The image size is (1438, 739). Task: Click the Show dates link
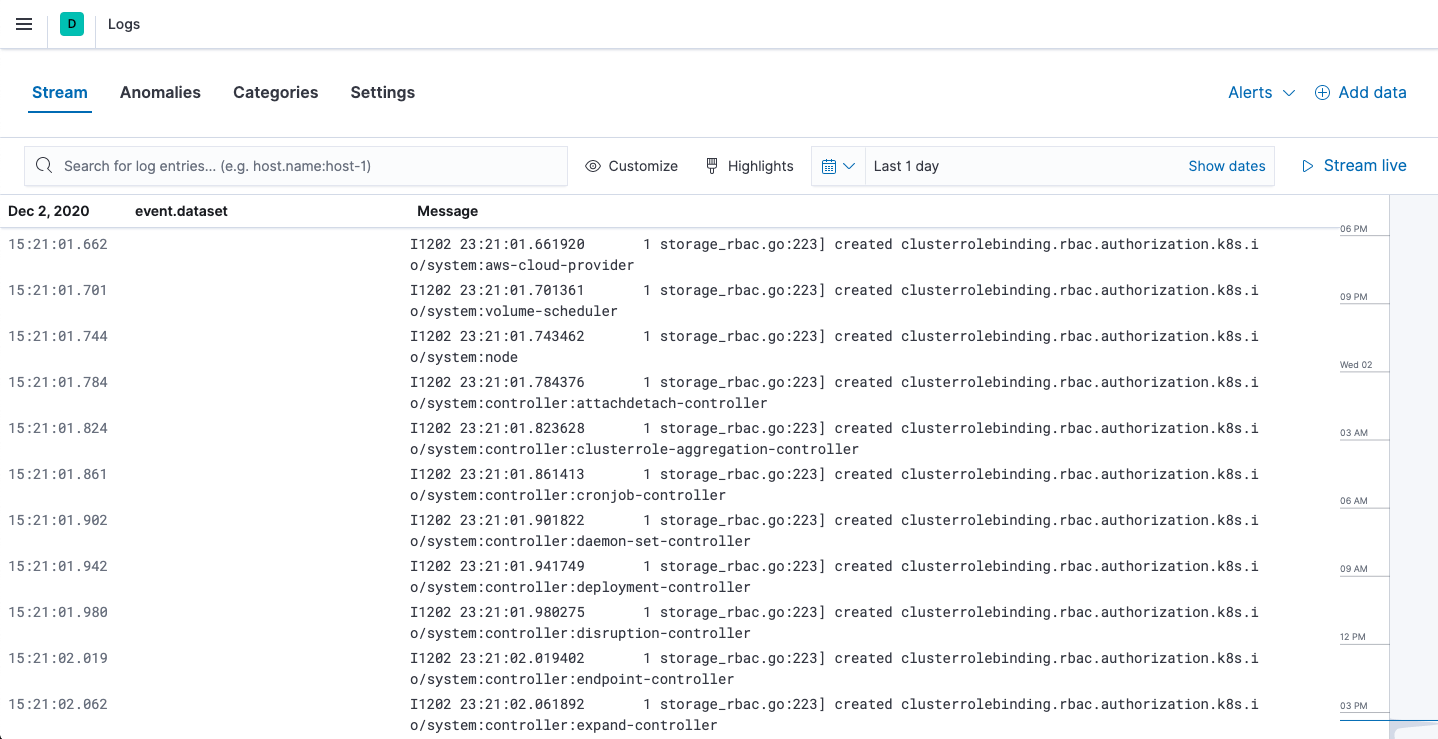(x=1227, y=165)
